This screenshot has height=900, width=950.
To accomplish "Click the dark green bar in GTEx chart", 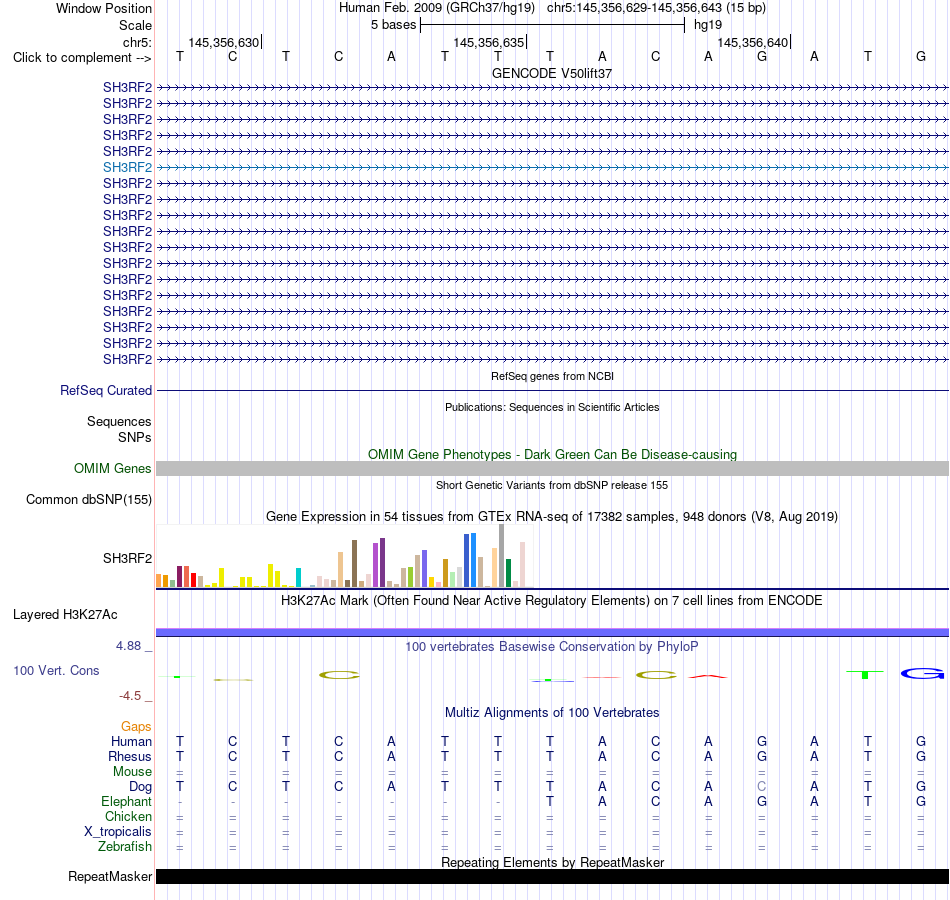I will 508,573.
